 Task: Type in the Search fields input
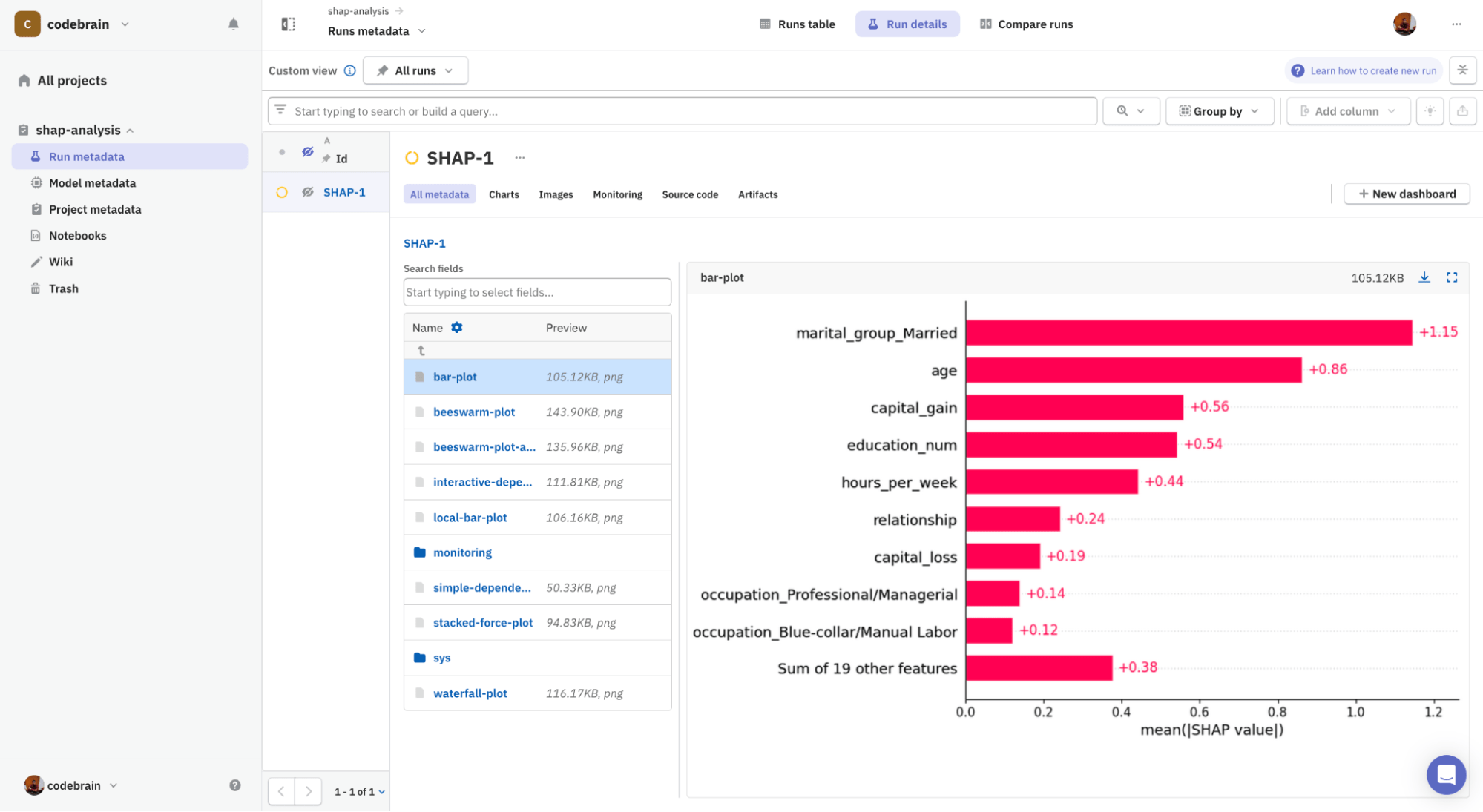pos(536,291)
